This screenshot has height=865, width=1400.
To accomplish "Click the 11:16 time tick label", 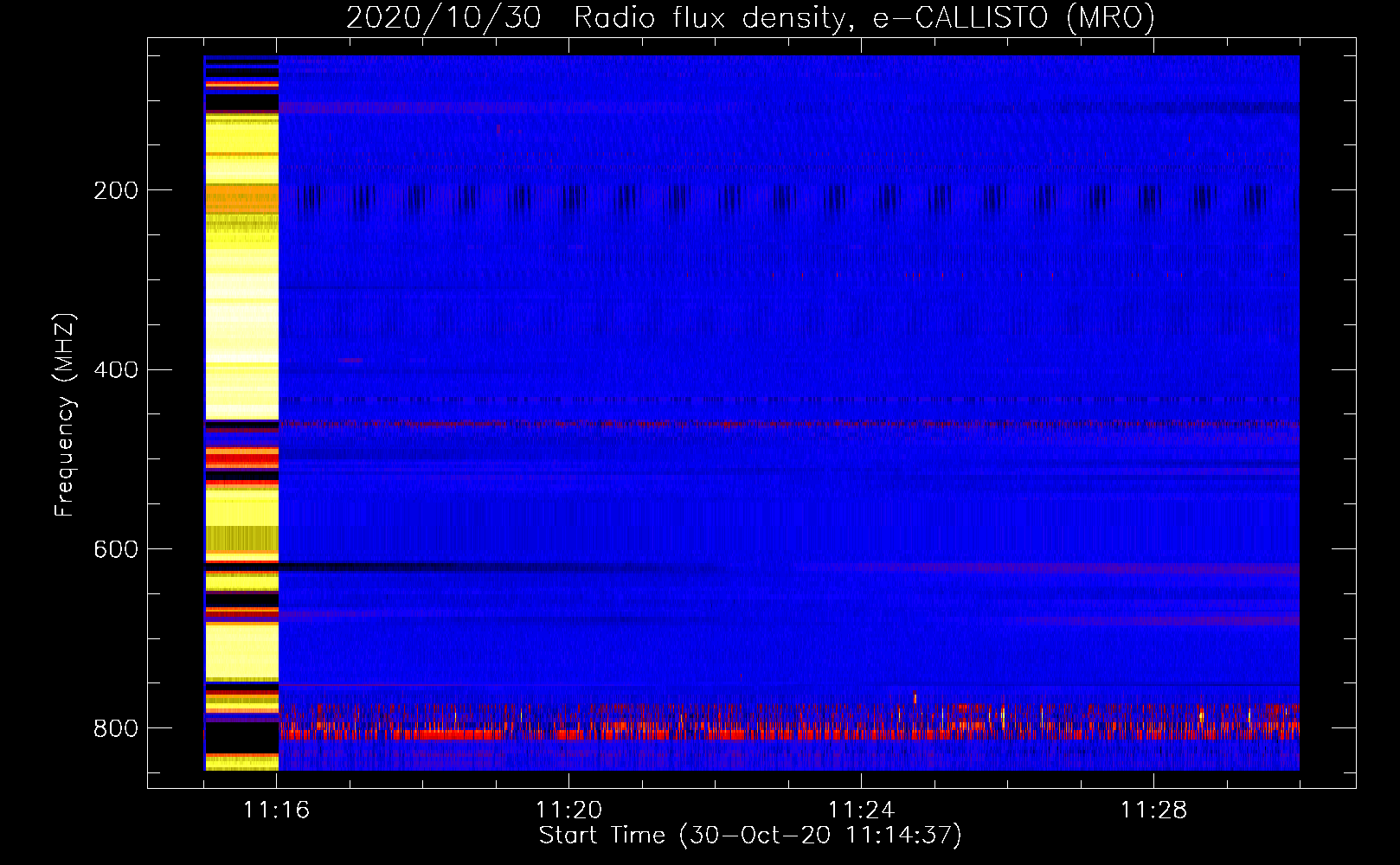I will click(277, 811).
